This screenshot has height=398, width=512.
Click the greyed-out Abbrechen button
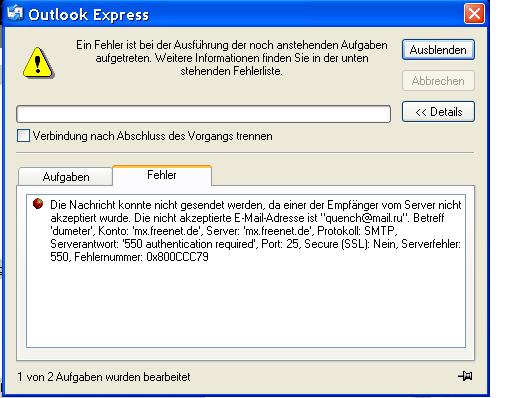coord(438,81)
